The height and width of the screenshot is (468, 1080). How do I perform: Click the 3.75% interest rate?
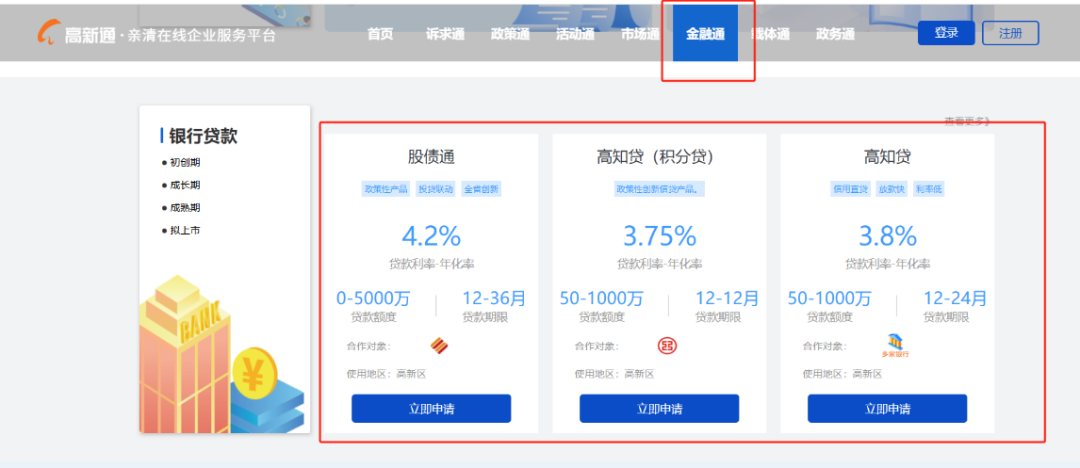pyautogui.click(x=659, y=236)
